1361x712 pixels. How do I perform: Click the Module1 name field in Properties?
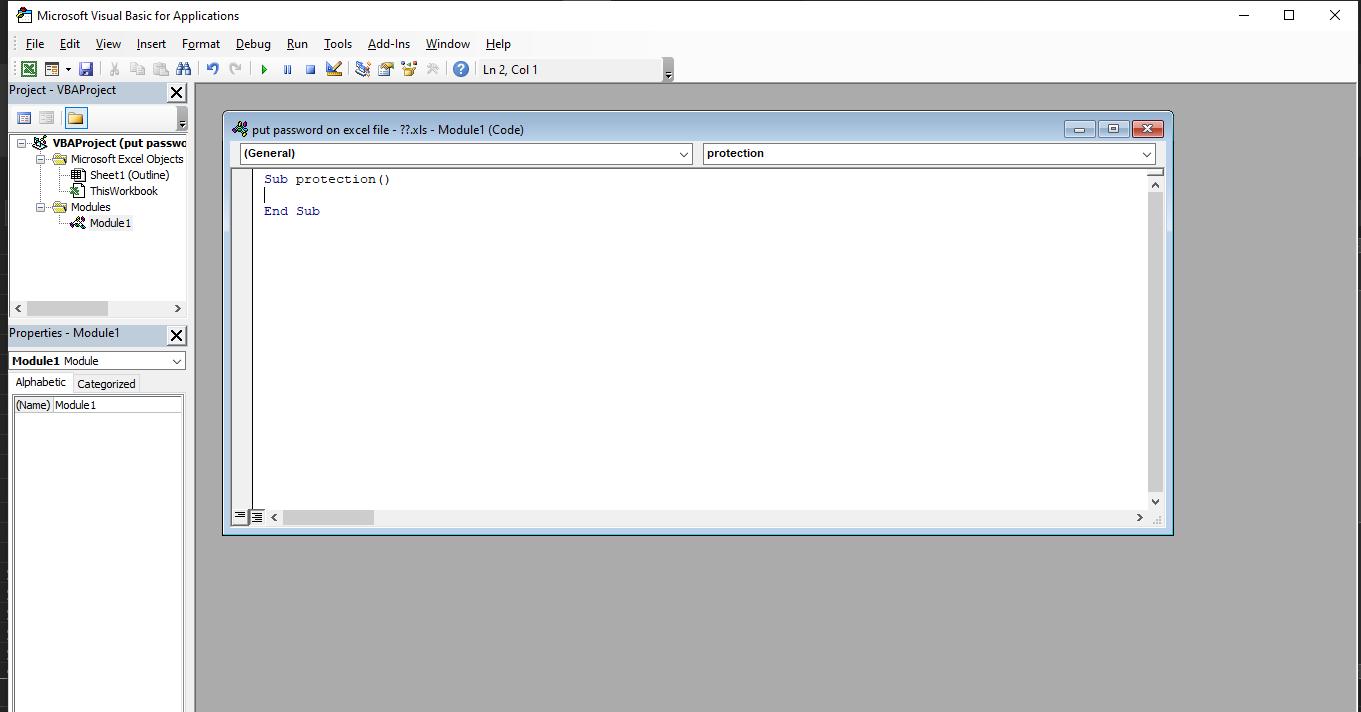tap(117, 404)
